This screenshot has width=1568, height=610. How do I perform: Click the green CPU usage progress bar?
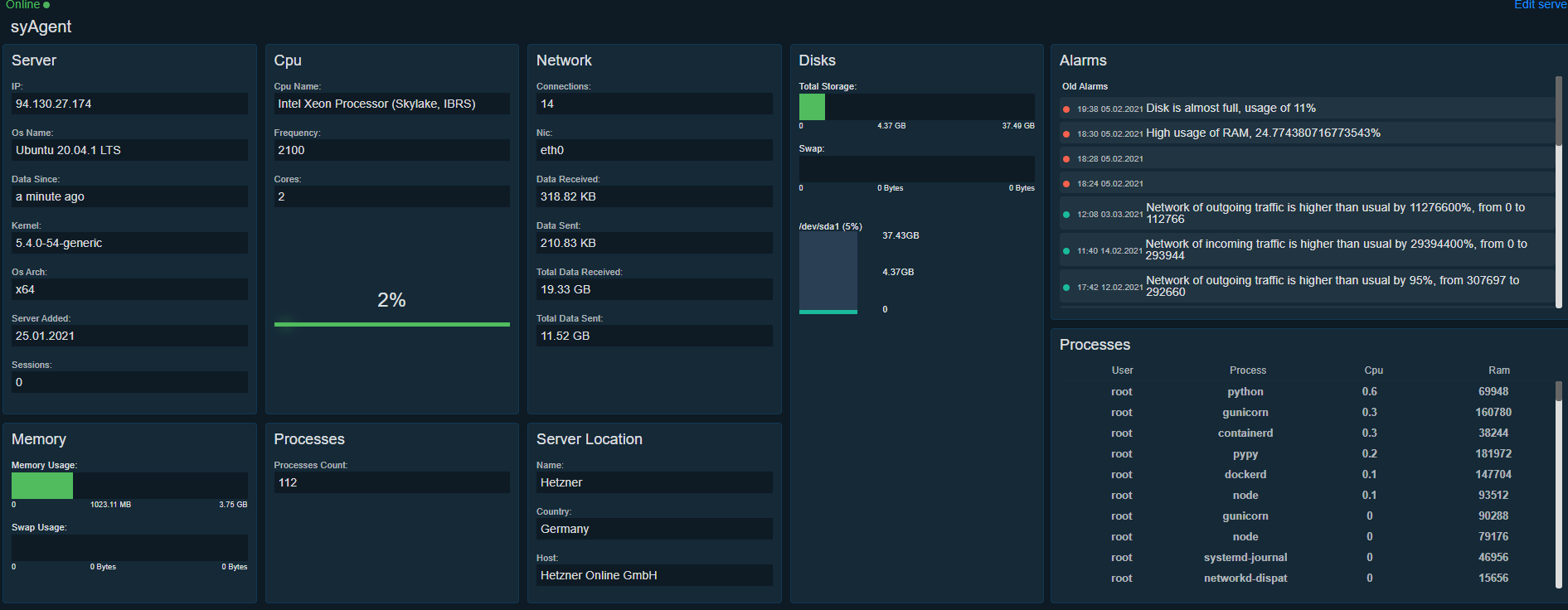pyautogui.click(x=391, y=324)
